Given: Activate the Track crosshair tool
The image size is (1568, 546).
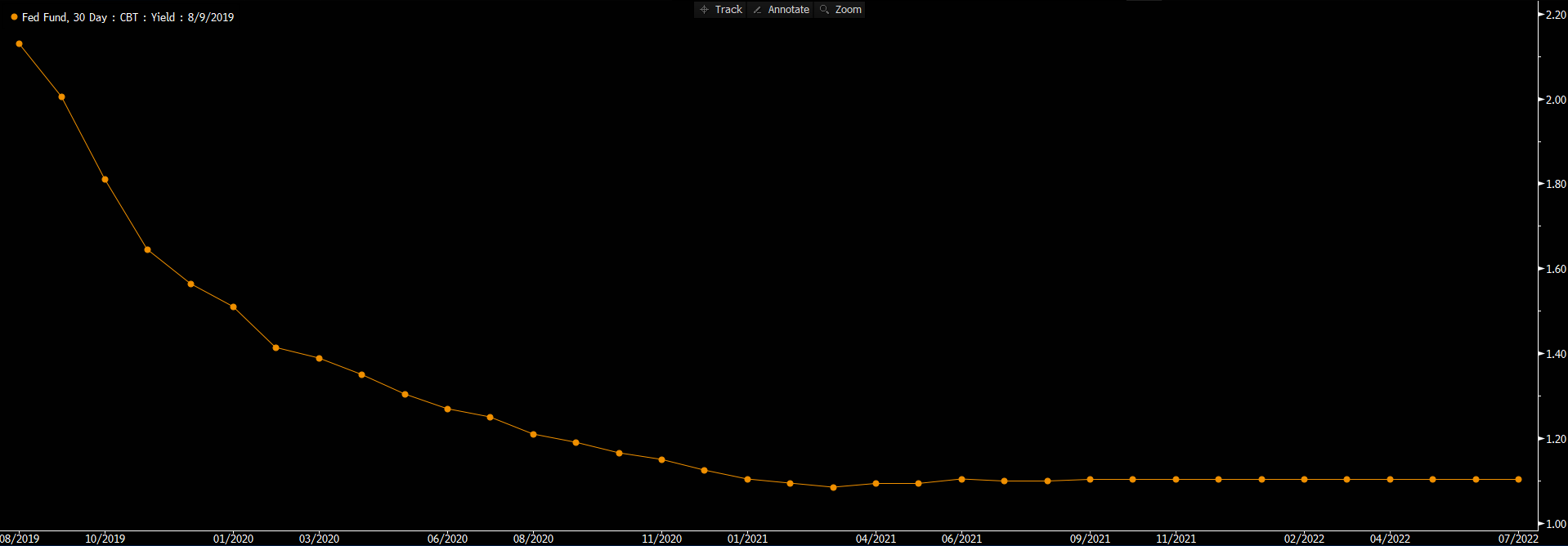Looking at the screenshot, I should coord(720,10).
